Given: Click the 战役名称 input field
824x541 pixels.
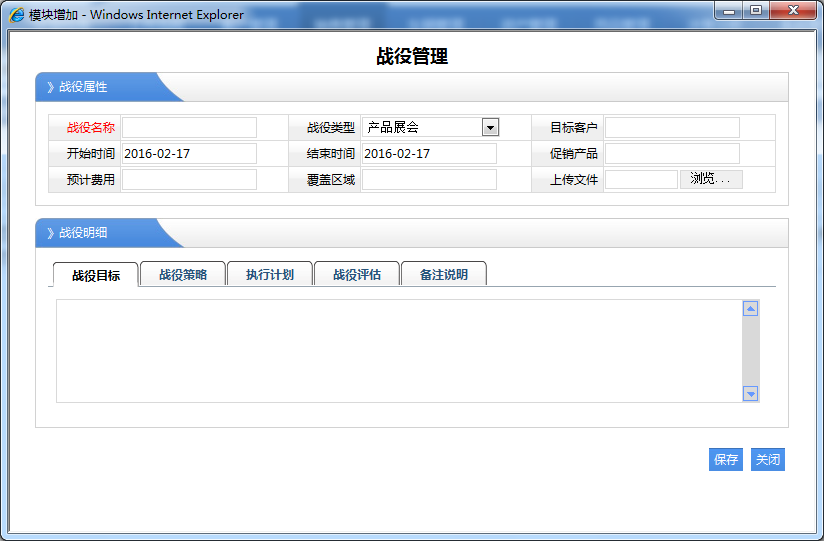Looking at the screenshot, I should tap(189, 127).
